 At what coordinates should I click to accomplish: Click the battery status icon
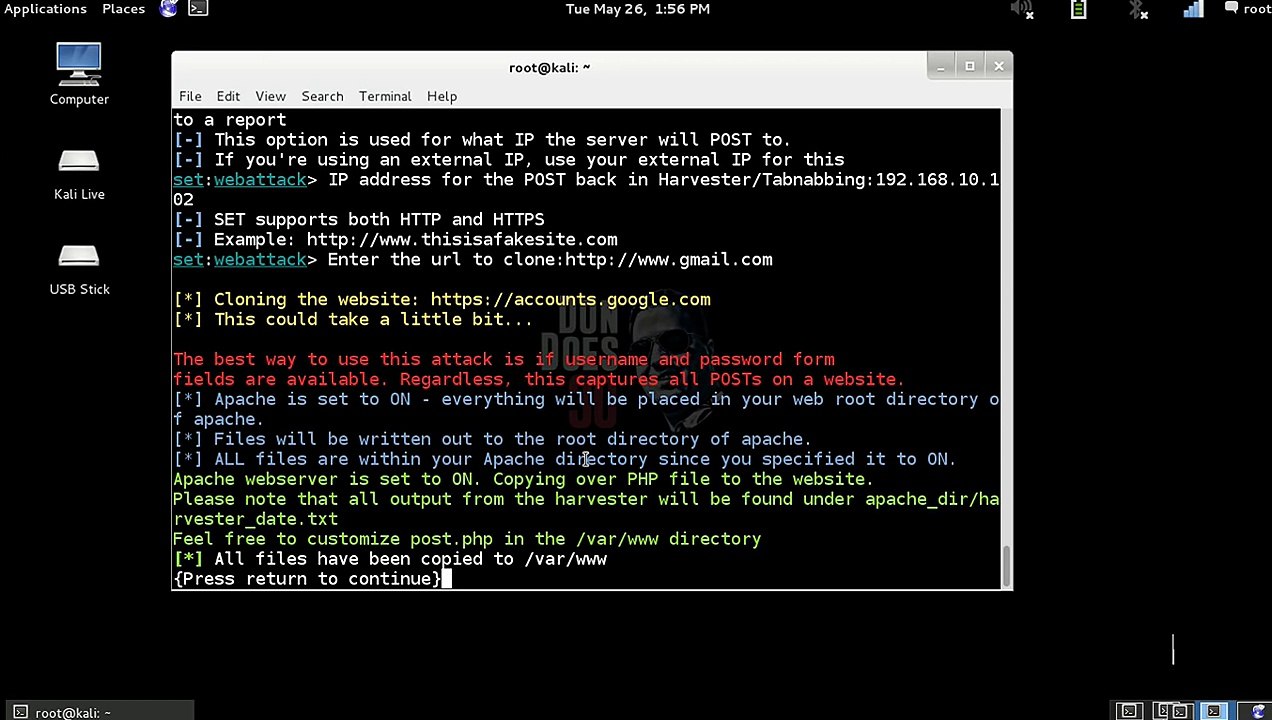coord(1078,9)
